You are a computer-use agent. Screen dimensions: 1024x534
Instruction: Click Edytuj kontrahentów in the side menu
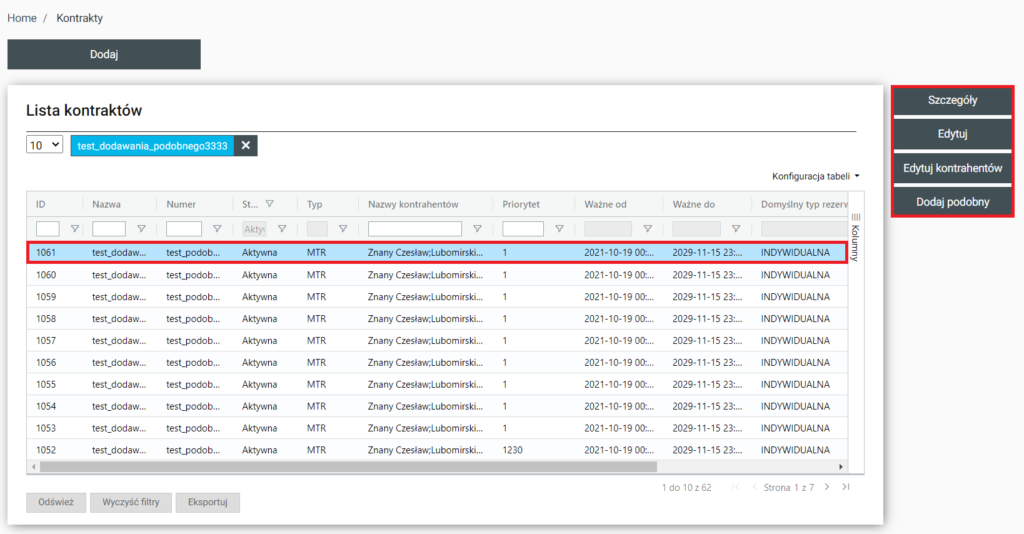click(x=952, y=168)
